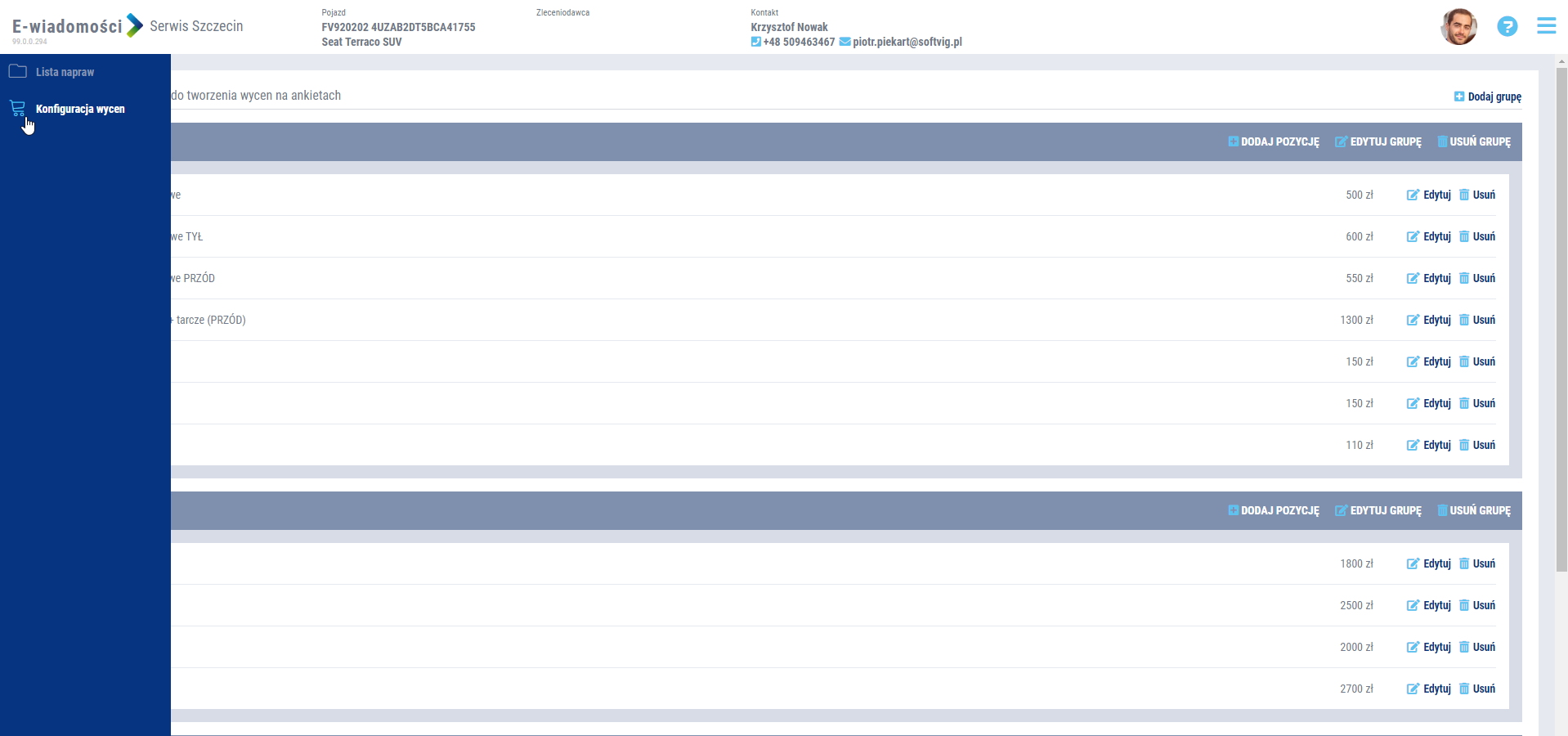
Task: Click Usuń for the 2700 zł row
Action: [1483, 689]
